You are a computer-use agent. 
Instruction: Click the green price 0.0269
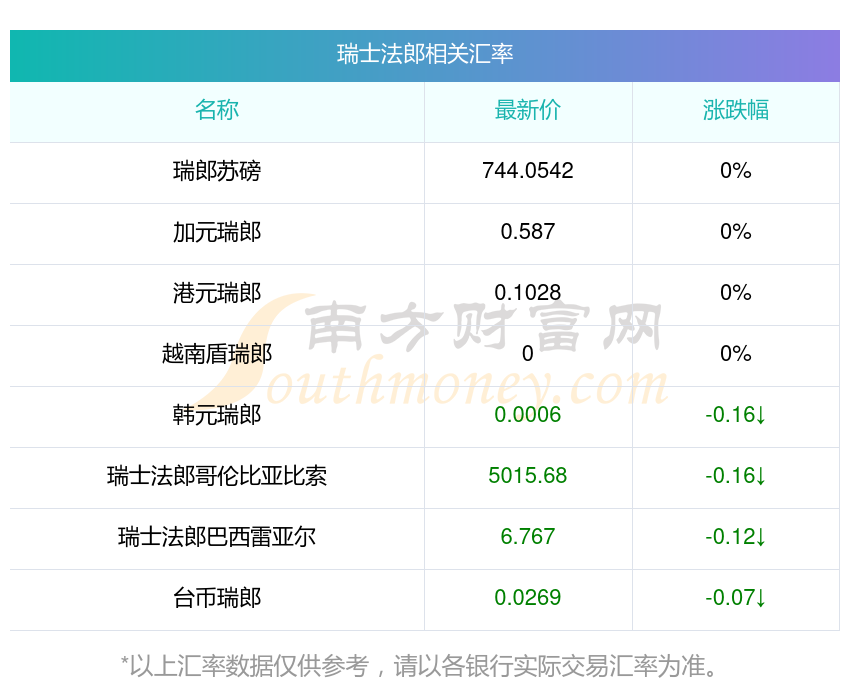pos(527,598)
